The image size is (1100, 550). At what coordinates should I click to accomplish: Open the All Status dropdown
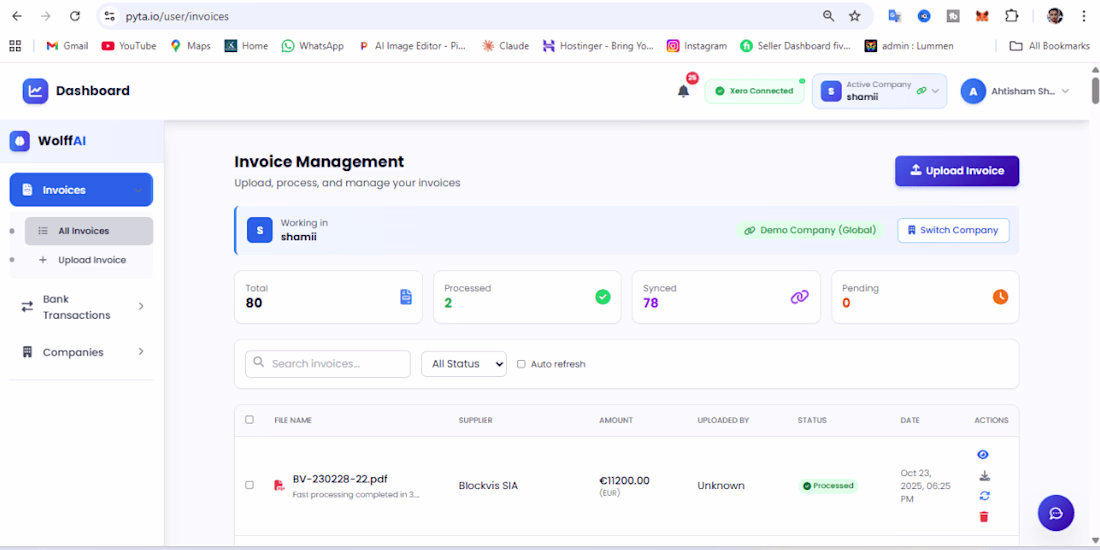(464, 363)
